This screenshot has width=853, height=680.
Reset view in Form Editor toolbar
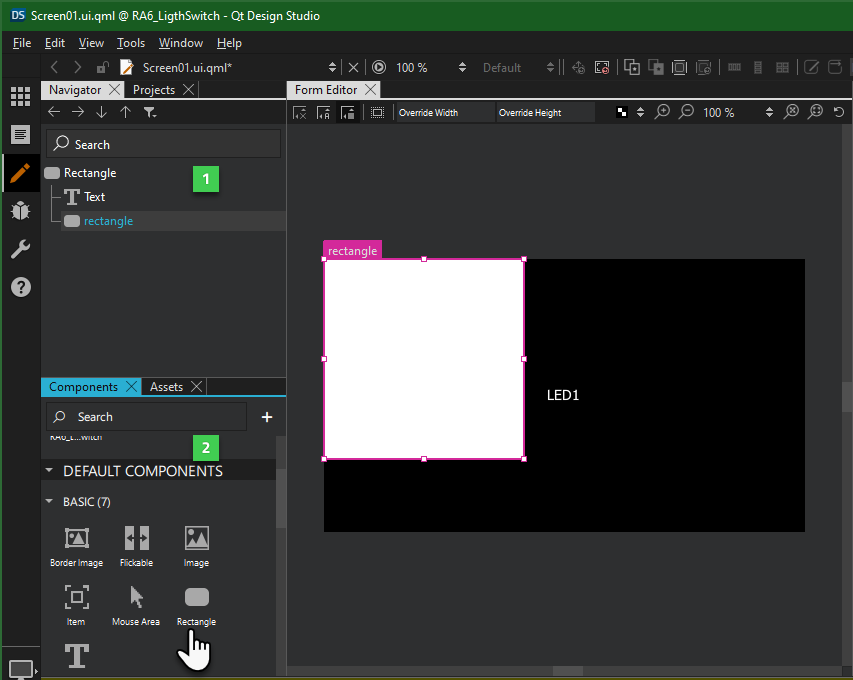839,112
